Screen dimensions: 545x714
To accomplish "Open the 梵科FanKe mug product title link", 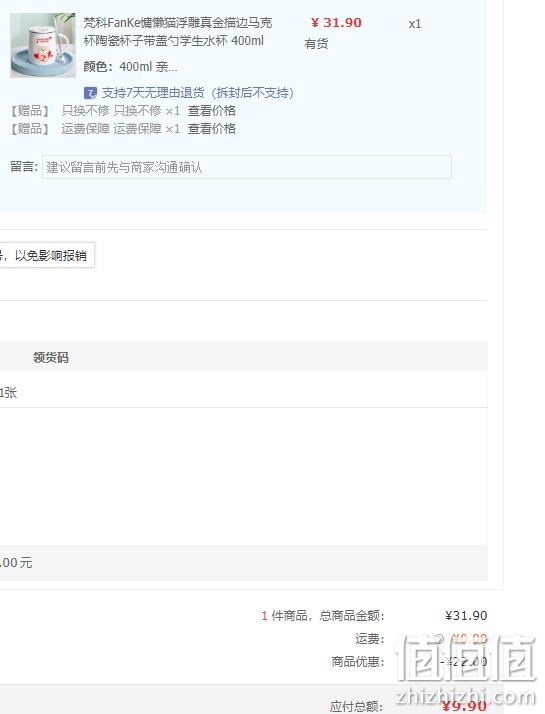I will [x=178, y=31].
